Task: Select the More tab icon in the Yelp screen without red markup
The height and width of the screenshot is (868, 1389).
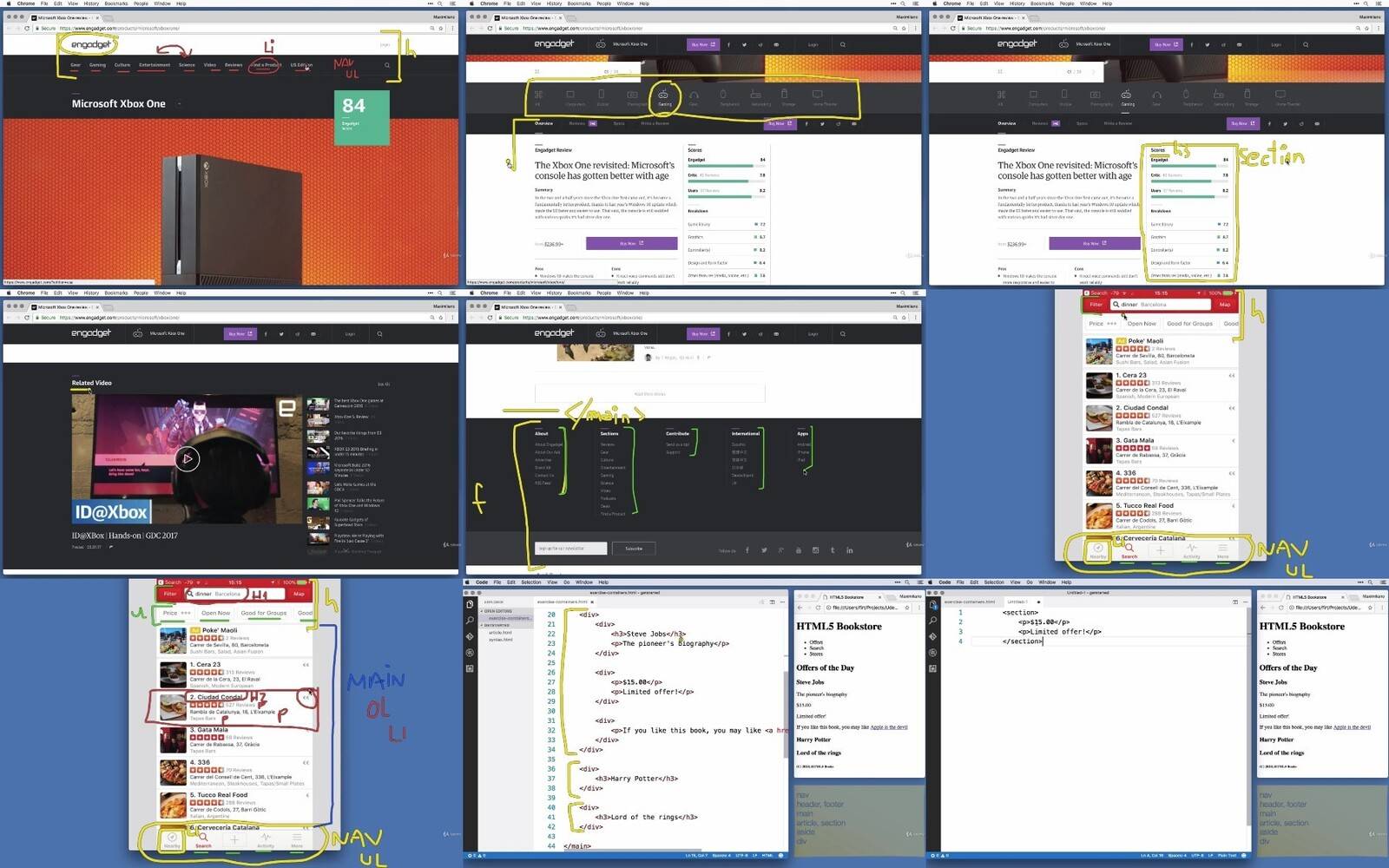Action: pyautogui.click(x=1222, y=551)
